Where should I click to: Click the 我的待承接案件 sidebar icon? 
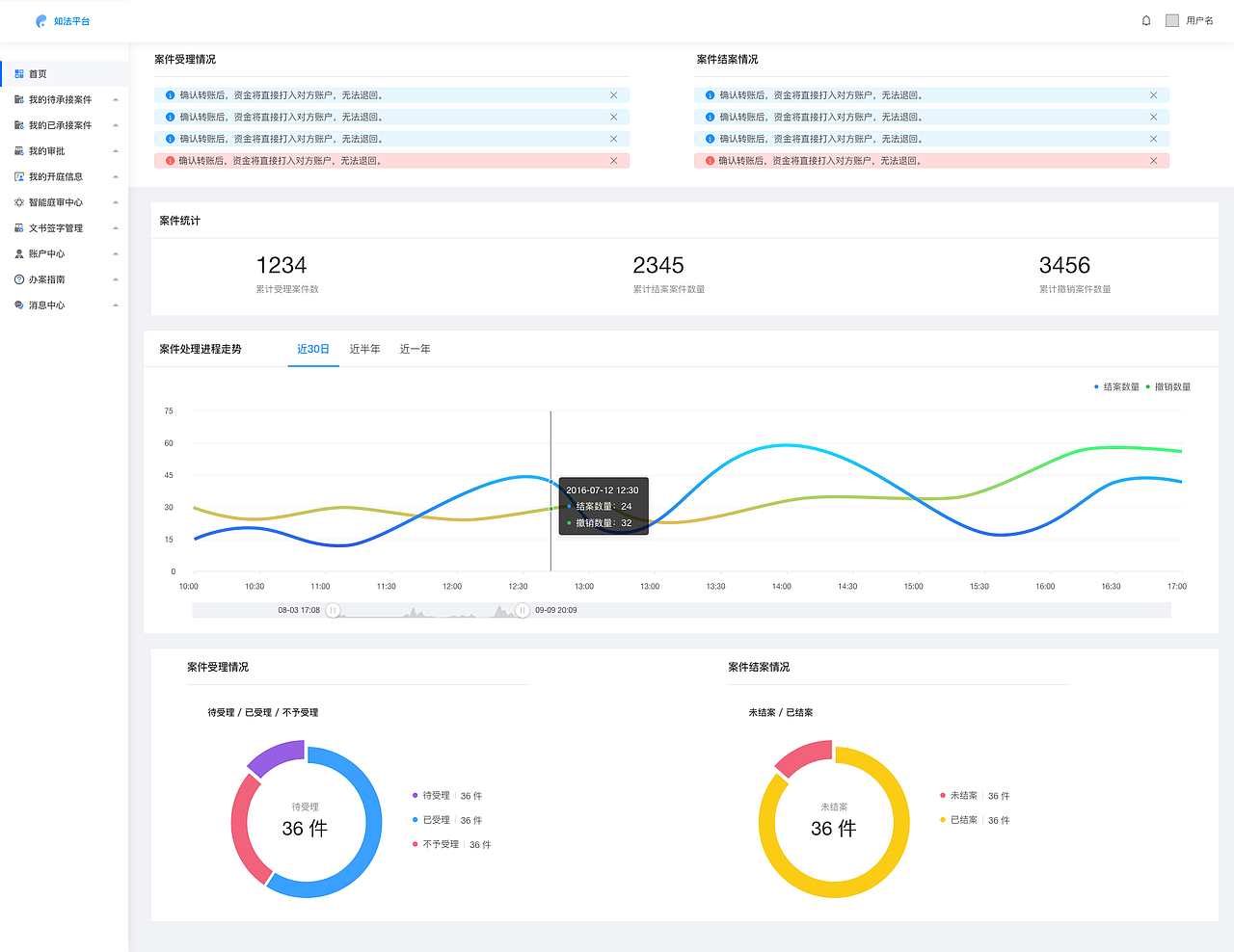(x=19, y=99)
